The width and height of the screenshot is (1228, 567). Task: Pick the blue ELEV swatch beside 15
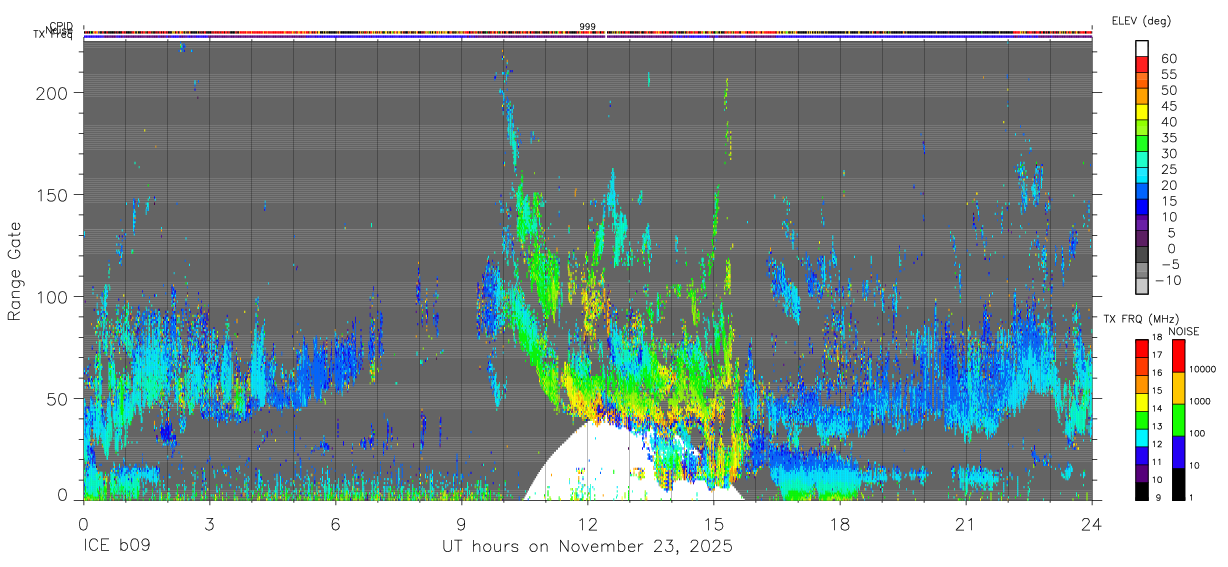pyautogui.click(x=1141, y=190)
